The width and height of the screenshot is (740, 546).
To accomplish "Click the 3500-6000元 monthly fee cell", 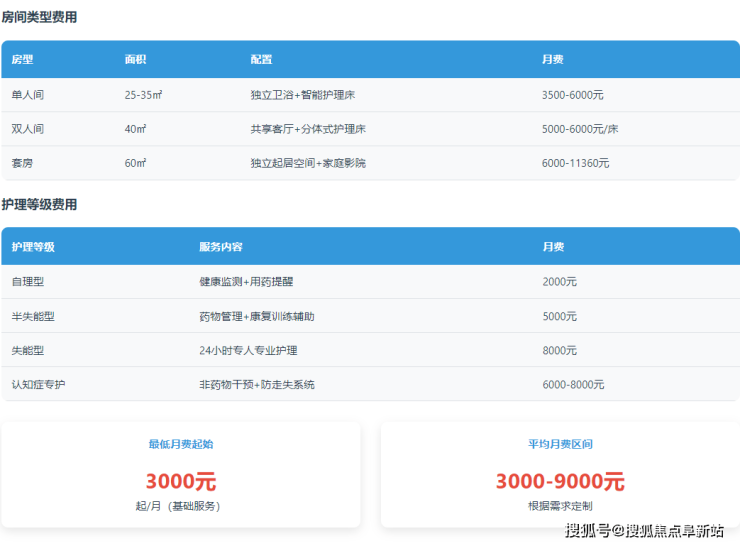I will click(572, 95).
